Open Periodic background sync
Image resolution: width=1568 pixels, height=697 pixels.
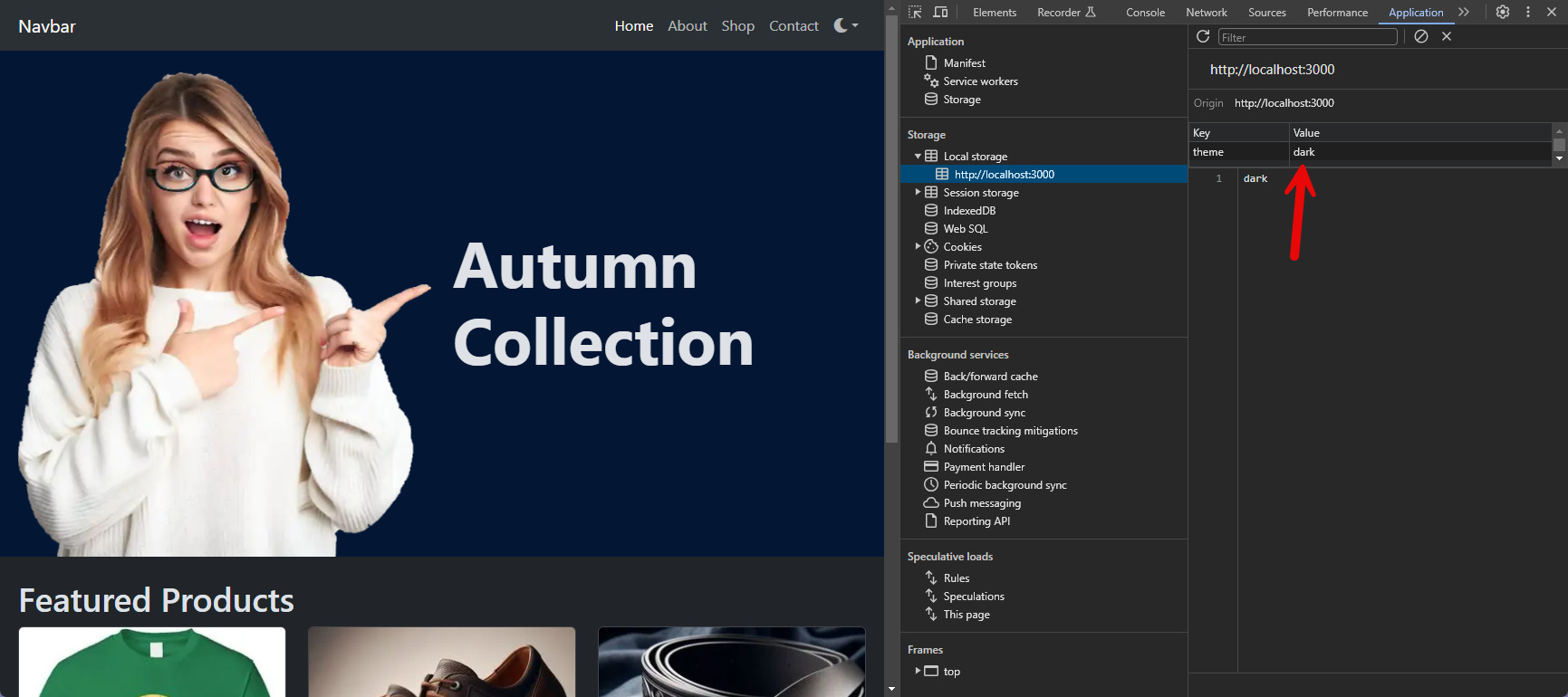click(x=1005, y=485)
